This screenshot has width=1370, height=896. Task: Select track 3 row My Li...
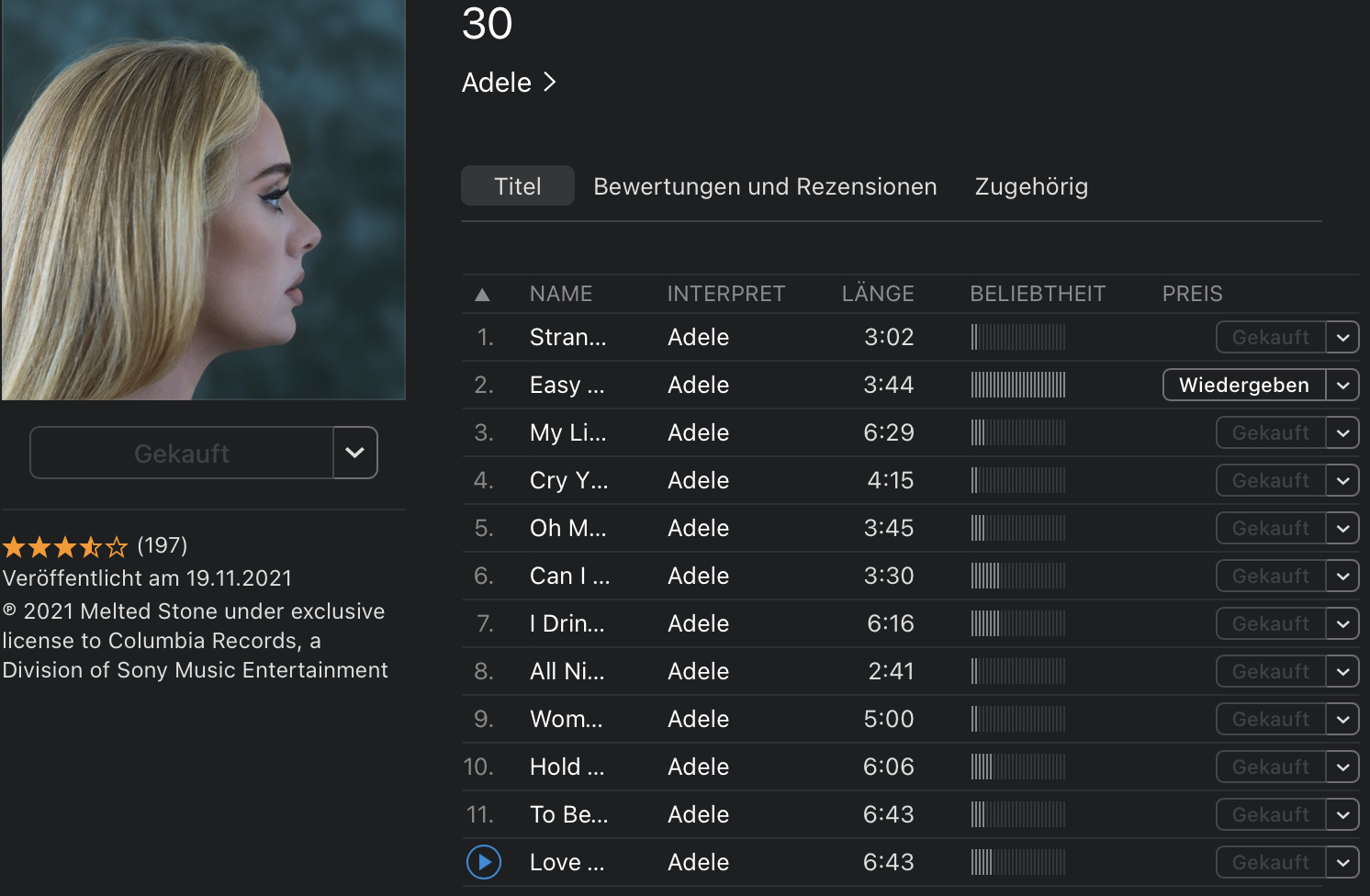pos(567,432)
